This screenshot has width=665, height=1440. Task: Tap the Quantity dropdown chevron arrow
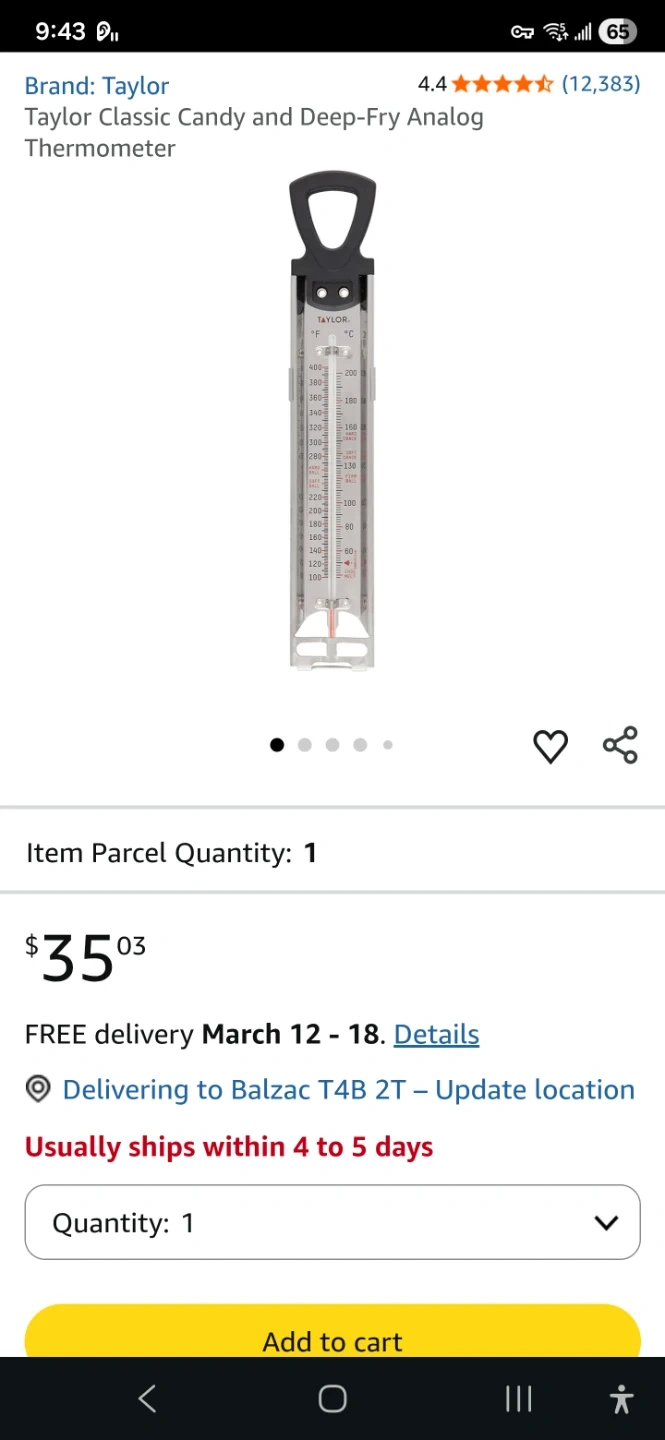pyautogui.click(x=606, y=1222)
